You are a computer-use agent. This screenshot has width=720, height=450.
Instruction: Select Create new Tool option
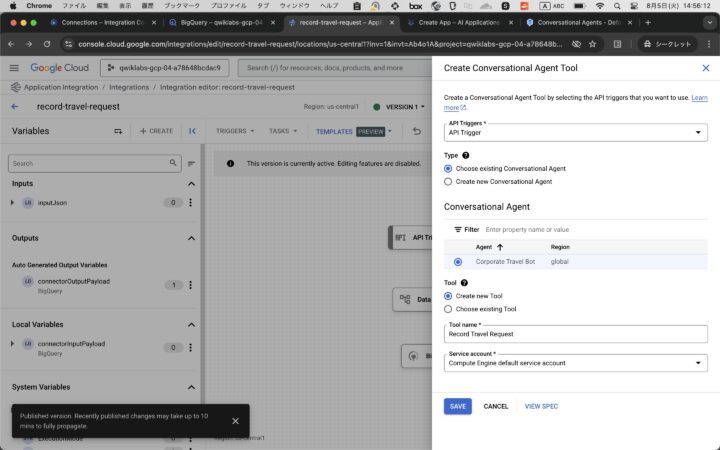click(448, 296)
